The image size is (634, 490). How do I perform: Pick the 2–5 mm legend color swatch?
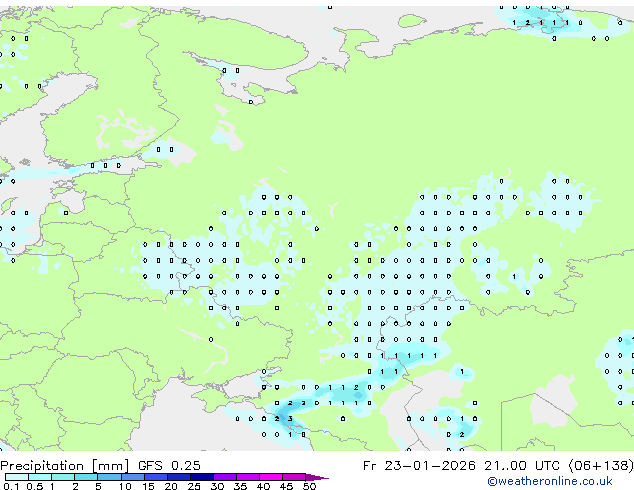86,477
